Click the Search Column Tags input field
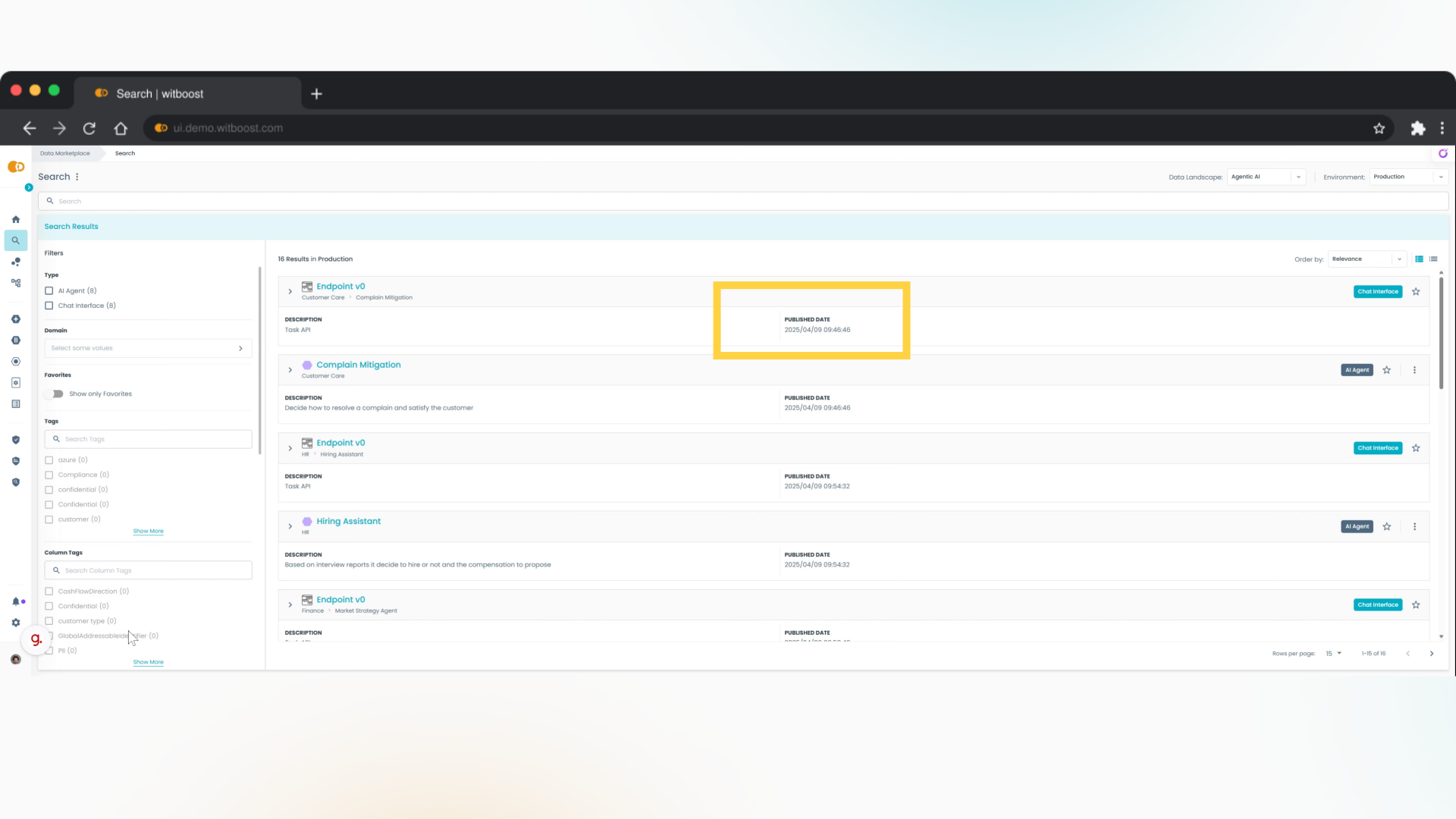This screenshot has height=819, width=1456. 148,570
